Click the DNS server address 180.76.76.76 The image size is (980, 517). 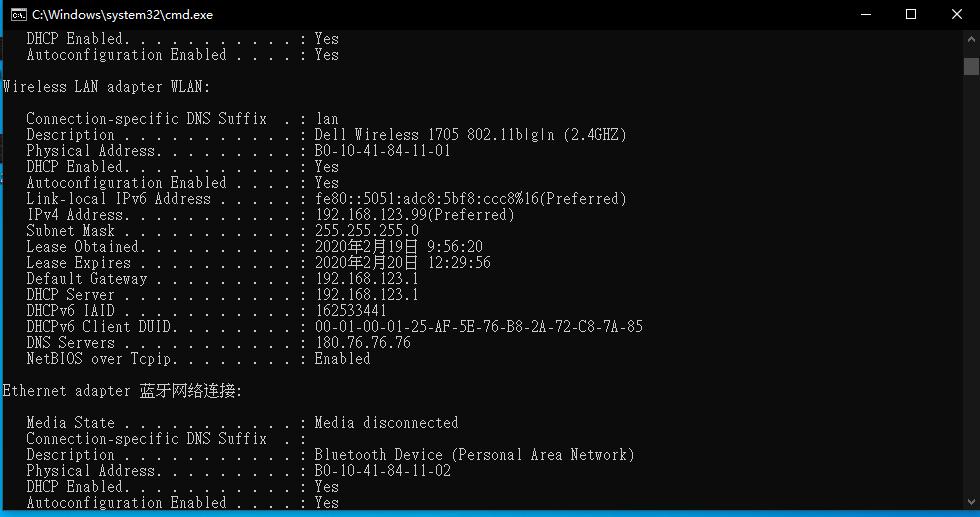click(x=362, y=343)
